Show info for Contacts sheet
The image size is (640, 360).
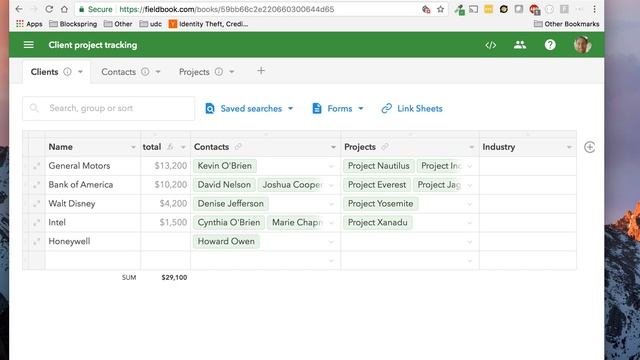pyautogui.click(x=145, y=72)
